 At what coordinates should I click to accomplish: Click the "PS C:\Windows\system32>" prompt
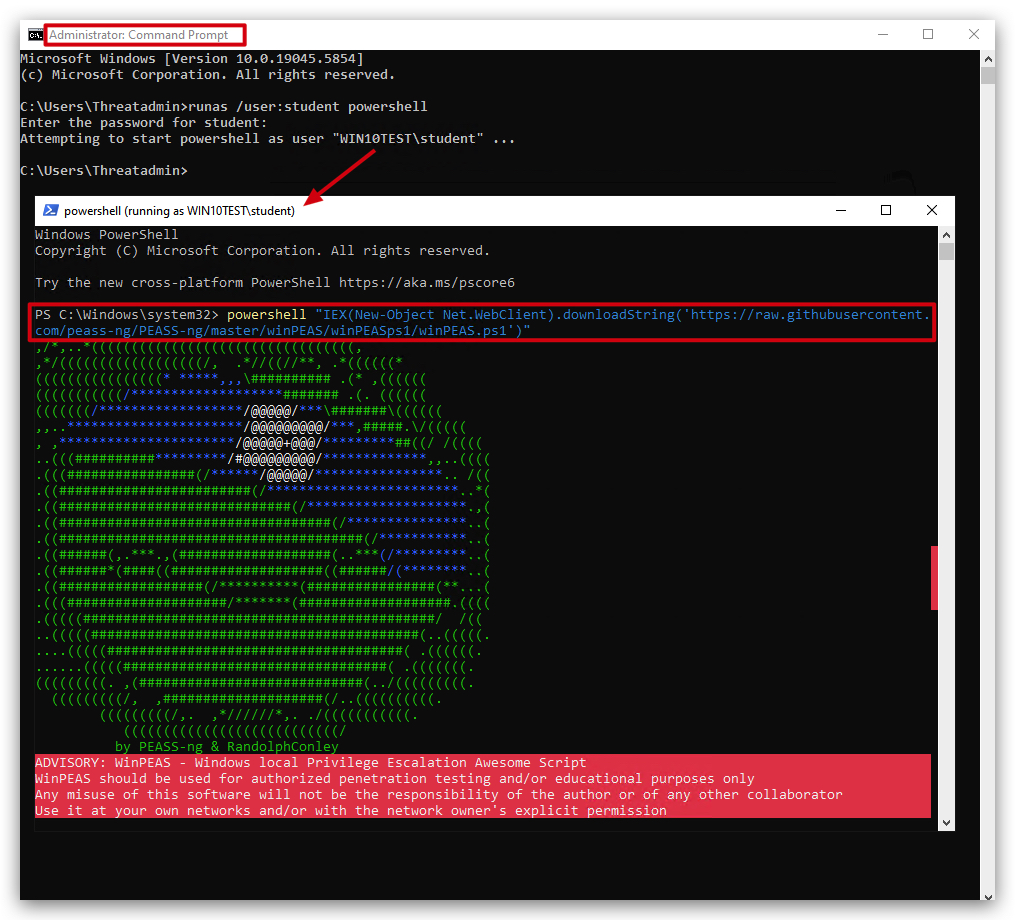tap(127, 315)
